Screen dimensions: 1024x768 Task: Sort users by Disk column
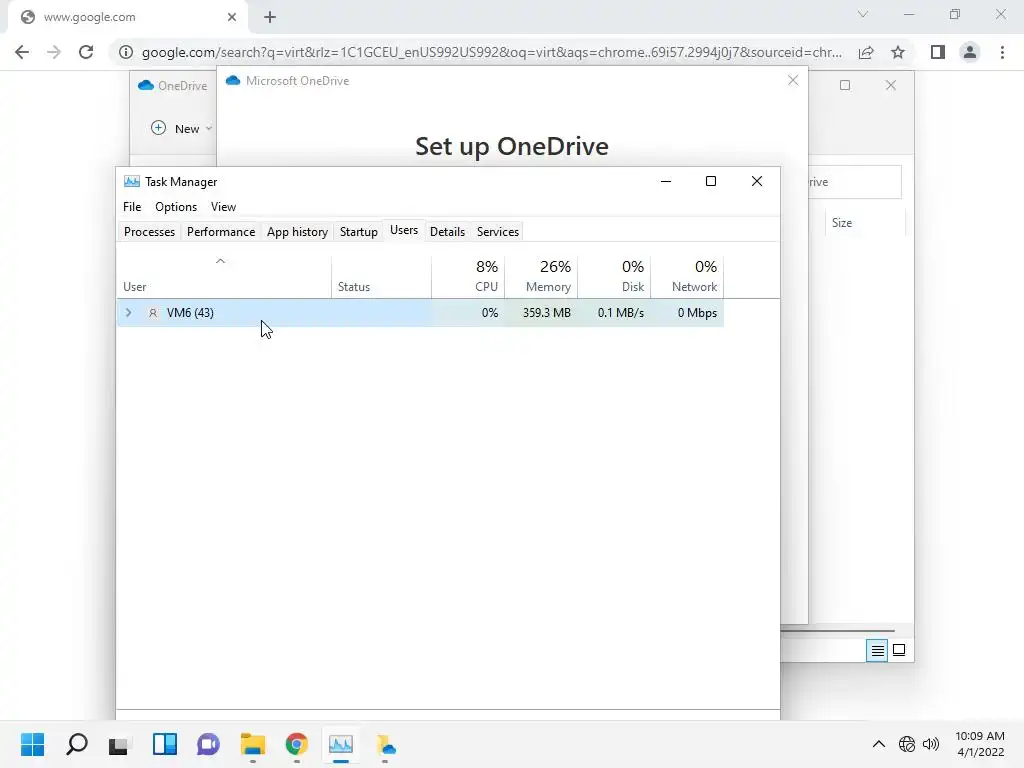pyautogui.click(x=615, y=276)
